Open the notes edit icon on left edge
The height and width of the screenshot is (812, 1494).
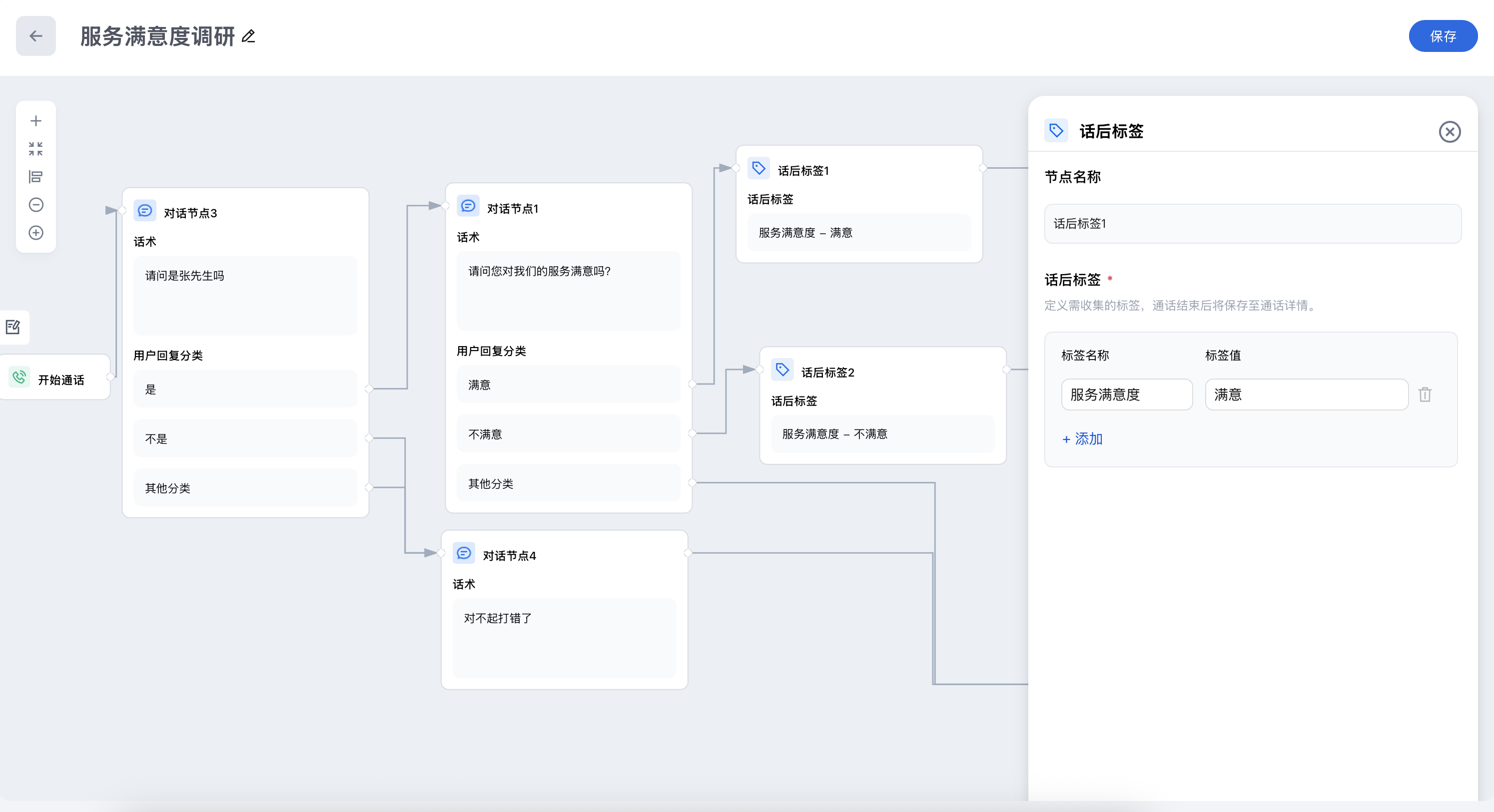[x=13, y=328]
